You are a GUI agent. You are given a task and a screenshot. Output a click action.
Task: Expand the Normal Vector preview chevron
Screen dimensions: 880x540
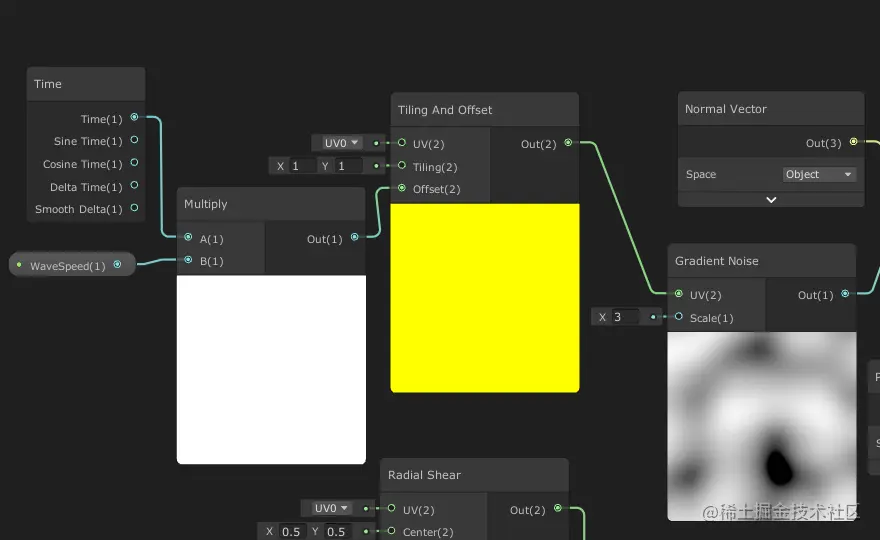[771, 200]
